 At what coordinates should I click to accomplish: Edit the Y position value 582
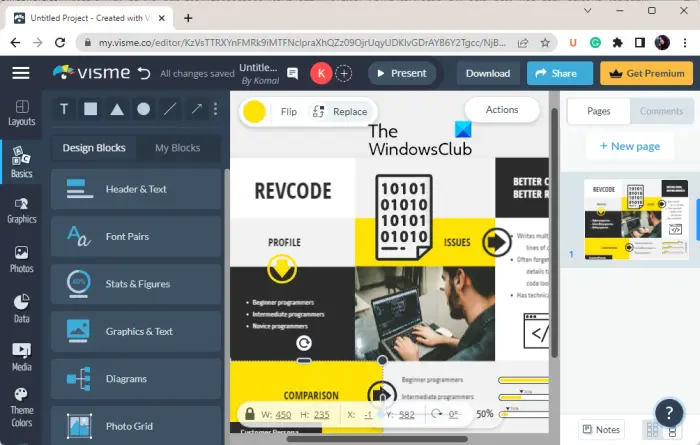tap(406, 415)
